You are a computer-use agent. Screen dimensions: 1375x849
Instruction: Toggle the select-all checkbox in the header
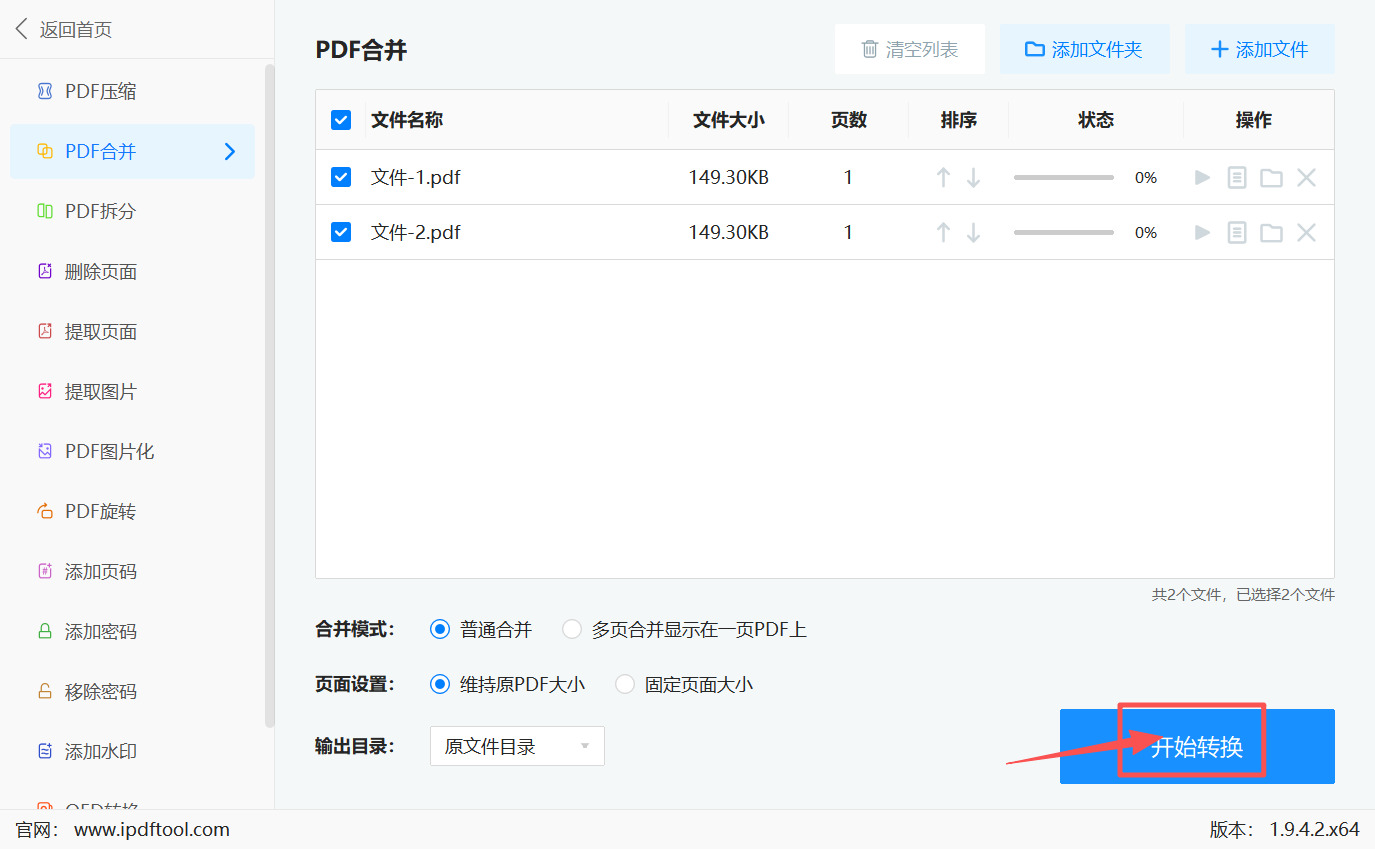pos(341,119)
